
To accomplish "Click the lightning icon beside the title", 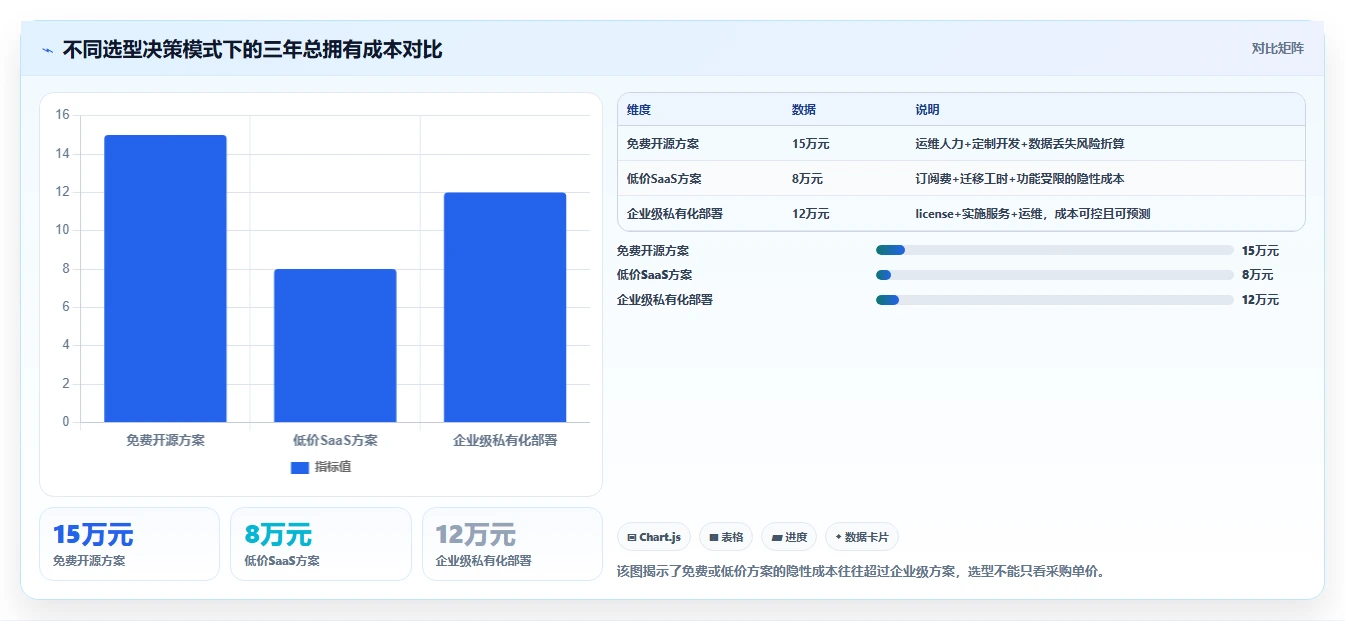I will (x=47, y=50).
